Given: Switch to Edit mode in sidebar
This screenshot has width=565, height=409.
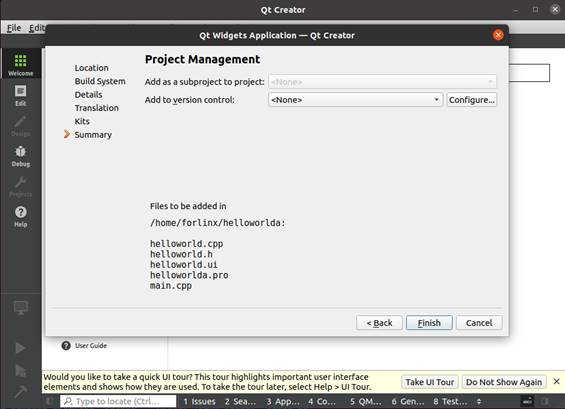Looking at the screenshot, I should click(21, 91).
